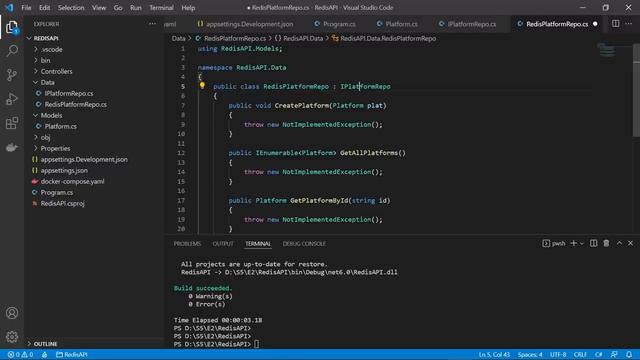The width and height of the screenshot is (640, 360).
Task: Click the VS Code logo icon
Action: click(9, 8)
